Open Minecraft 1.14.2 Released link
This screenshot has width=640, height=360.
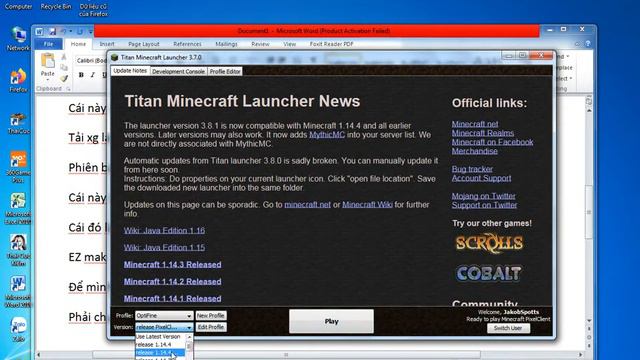172,282
